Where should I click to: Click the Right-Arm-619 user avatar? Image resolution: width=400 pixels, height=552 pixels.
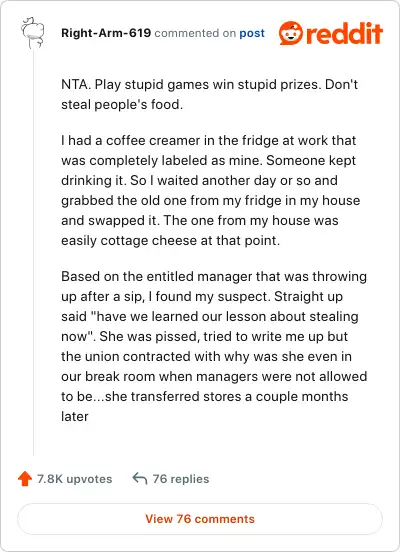pos(33,33)
